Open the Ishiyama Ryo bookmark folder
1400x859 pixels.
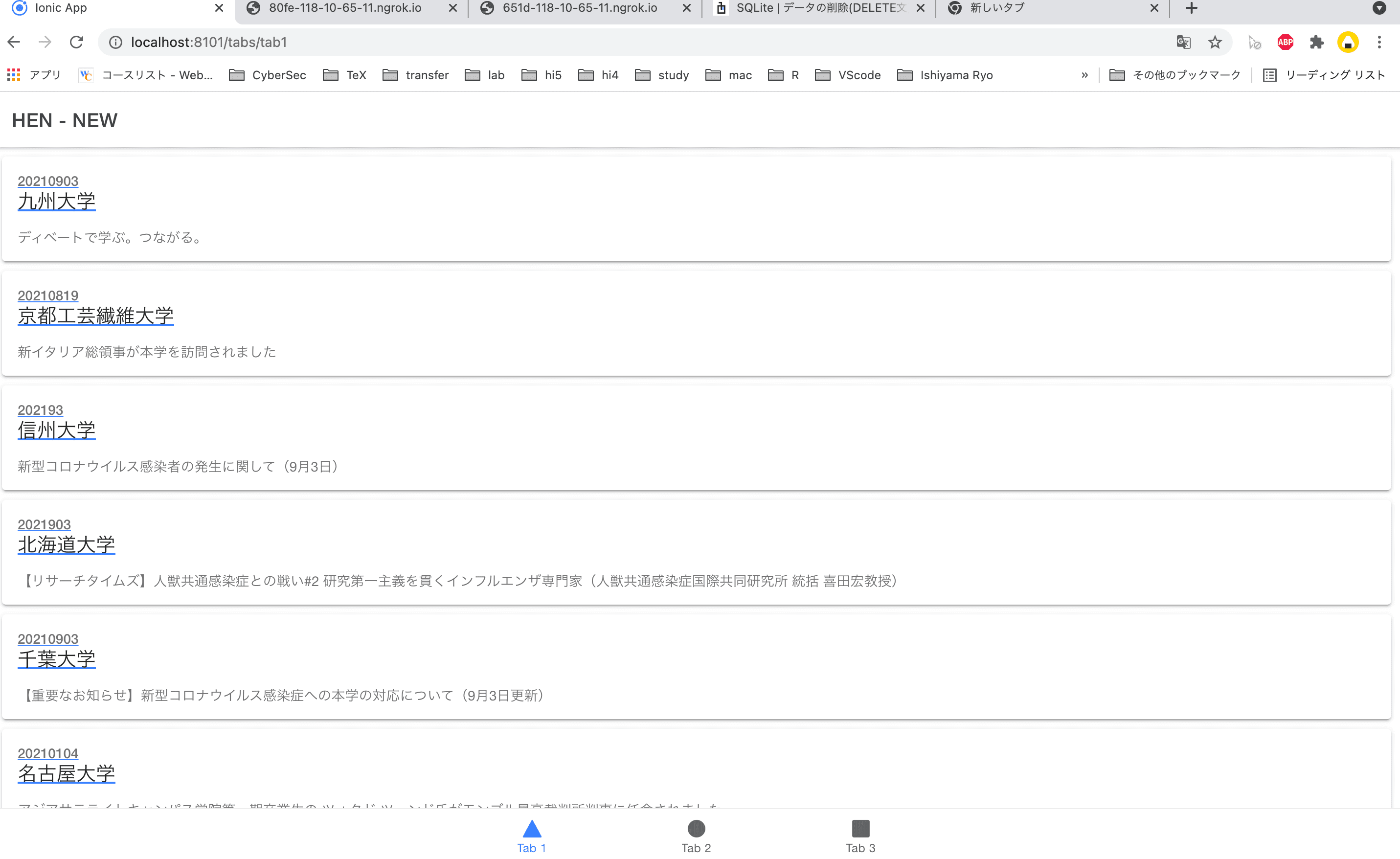point(946,75)
